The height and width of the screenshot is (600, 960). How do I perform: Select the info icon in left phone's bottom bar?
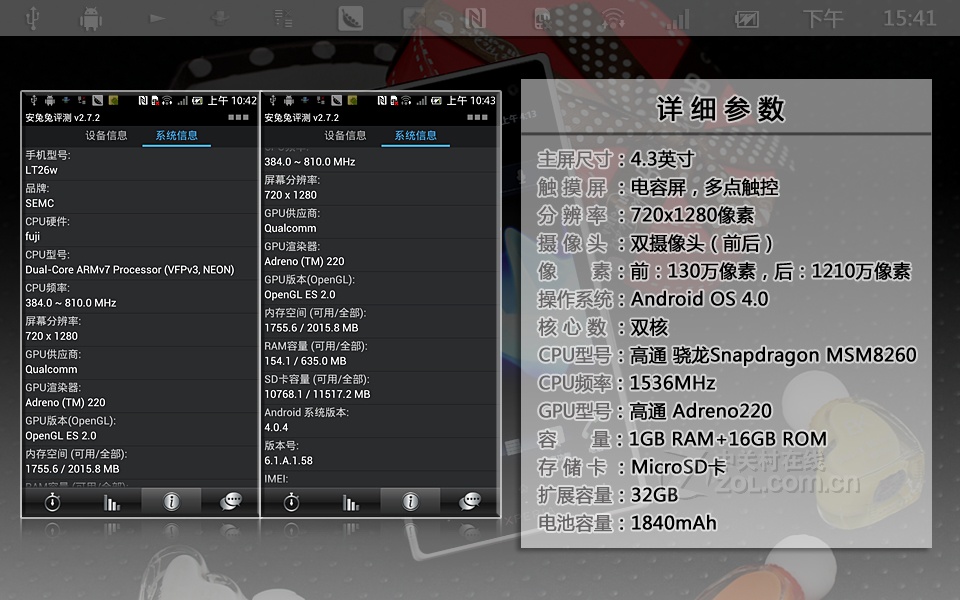[171, 502]
